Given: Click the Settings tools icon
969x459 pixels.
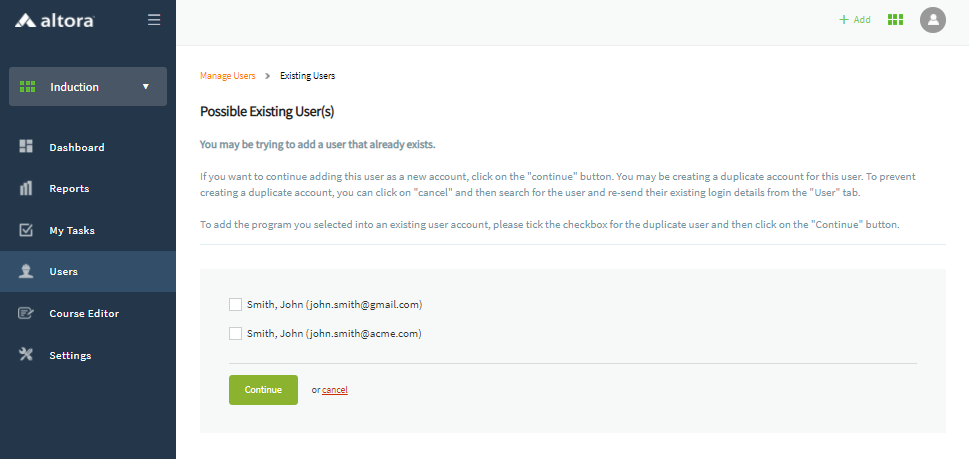Looking at the screenshot, I should [27, 355].
